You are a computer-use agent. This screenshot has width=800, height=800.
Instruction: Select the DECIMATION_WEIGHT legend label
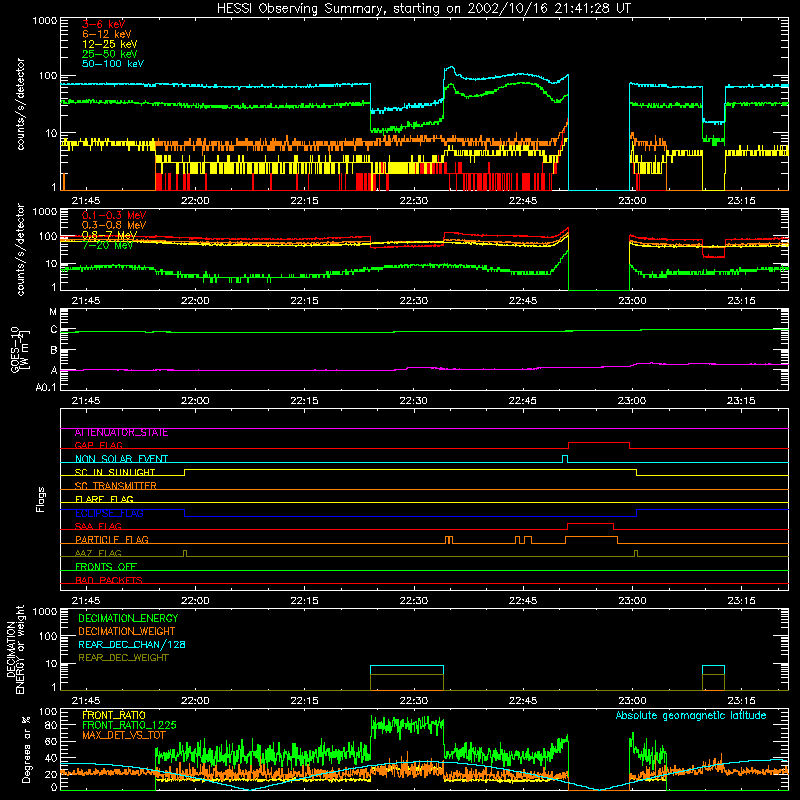(x=127, y=631)
